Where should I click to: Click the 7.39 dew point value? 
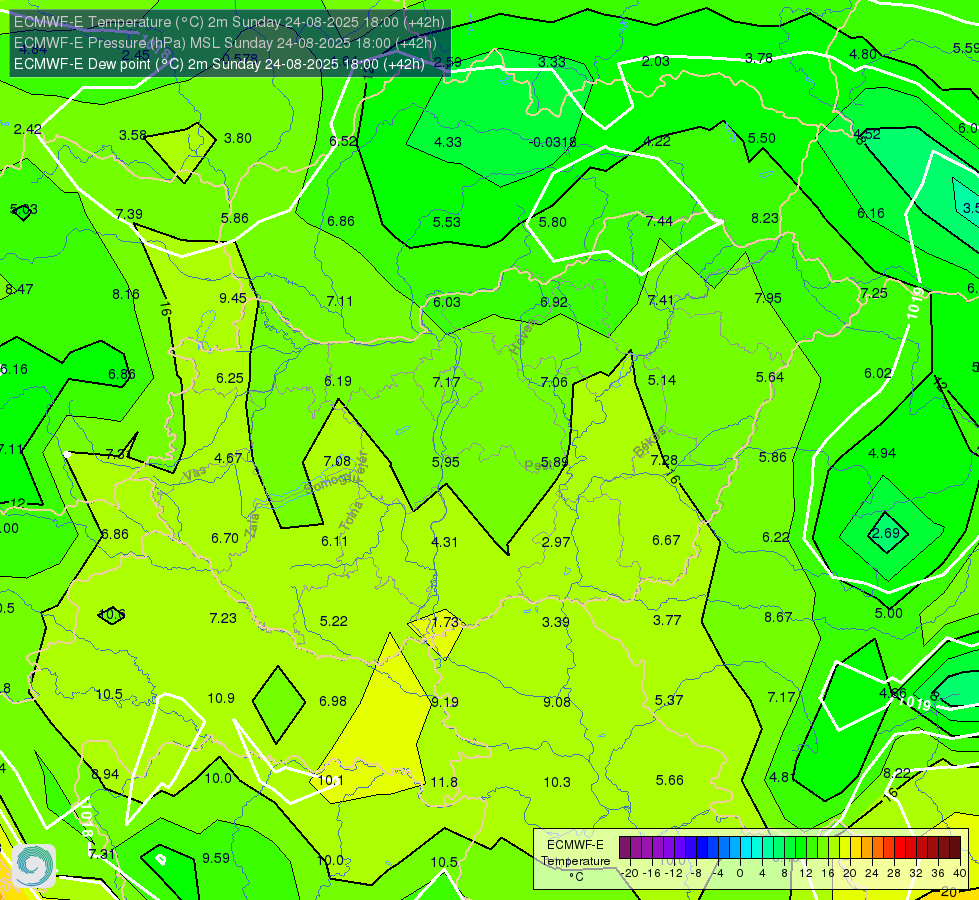tap(129, 214)
